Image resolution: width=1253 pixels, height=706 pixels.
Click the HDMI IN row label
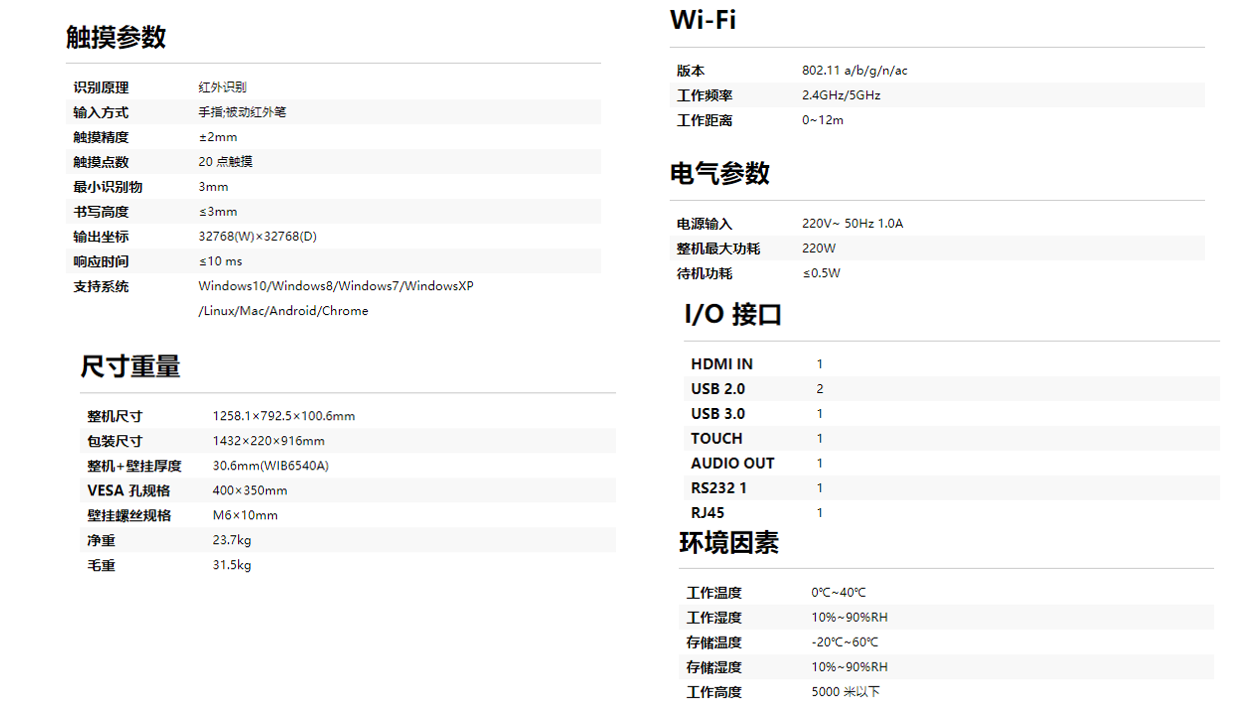[722, 364]
